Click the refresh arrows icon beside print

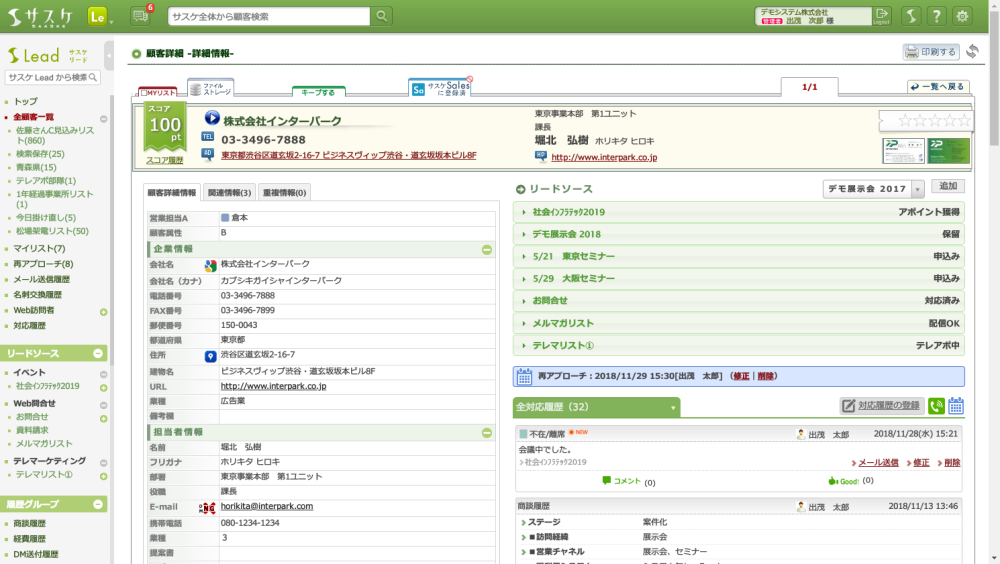(972, 52)
